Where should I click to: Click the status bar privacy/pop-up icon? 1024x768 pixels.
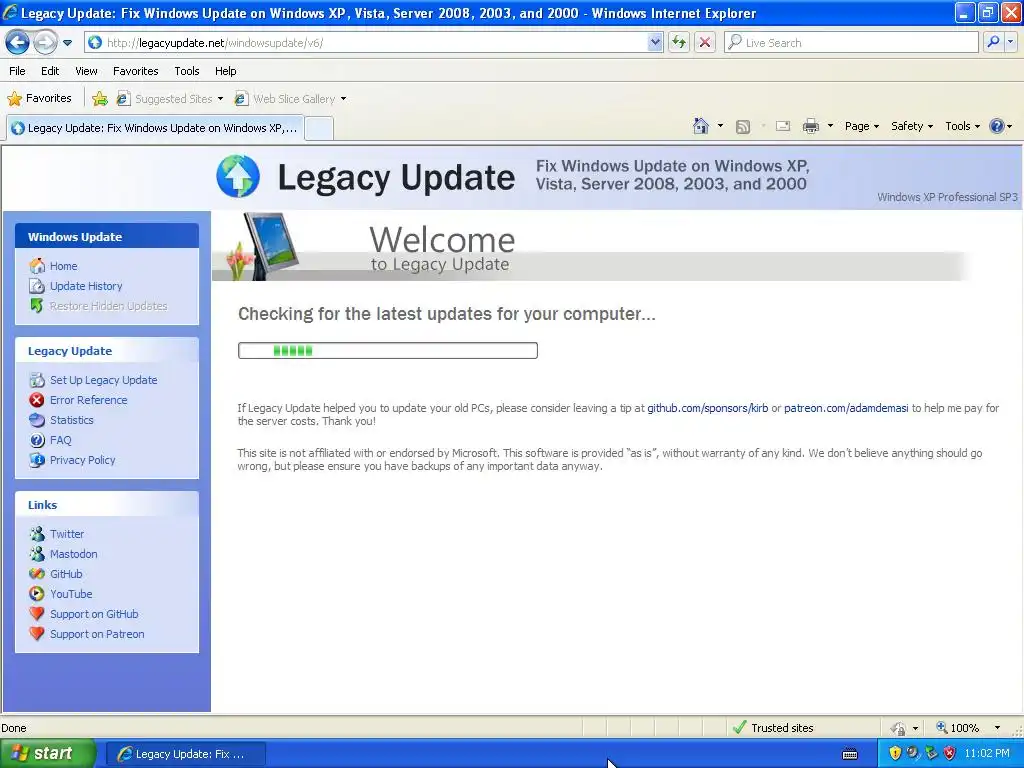pyautogui.click(x=899, y=728)
